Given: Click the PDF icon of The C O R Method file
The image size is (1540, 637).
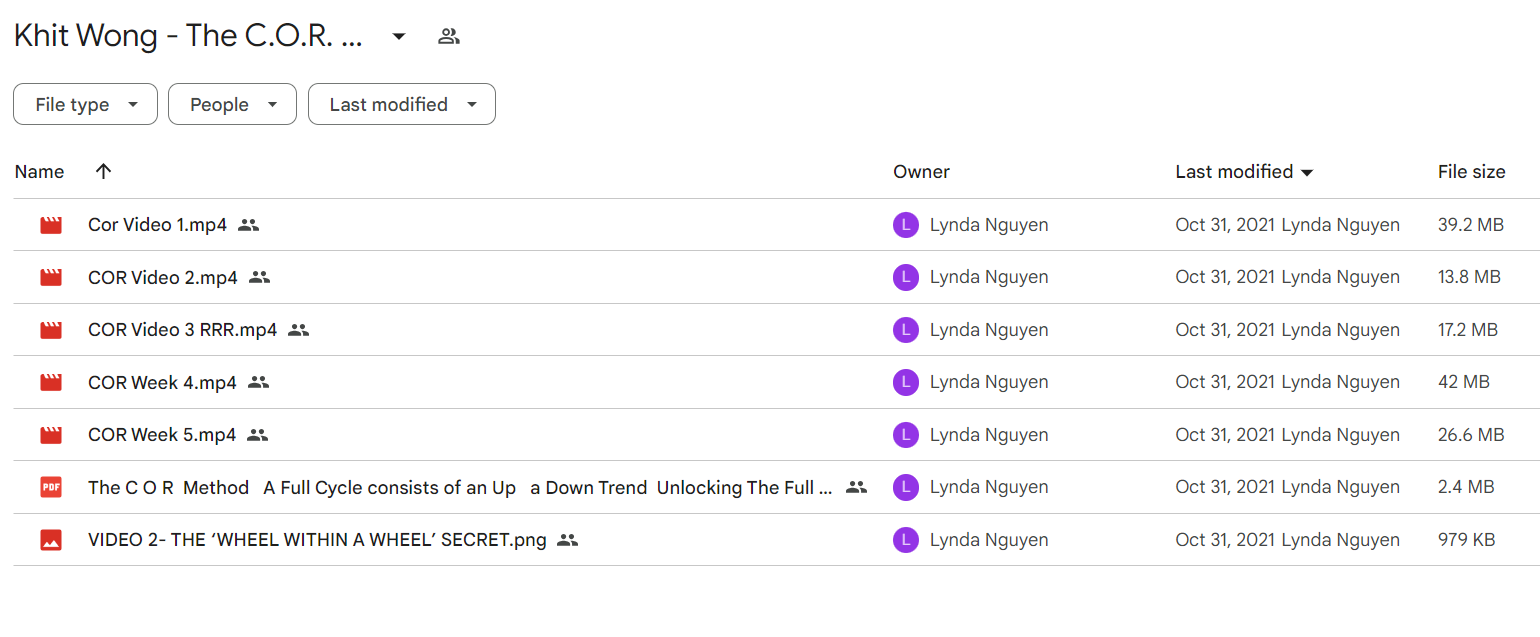Looking at the screenshot, I should tap(51, 487).
